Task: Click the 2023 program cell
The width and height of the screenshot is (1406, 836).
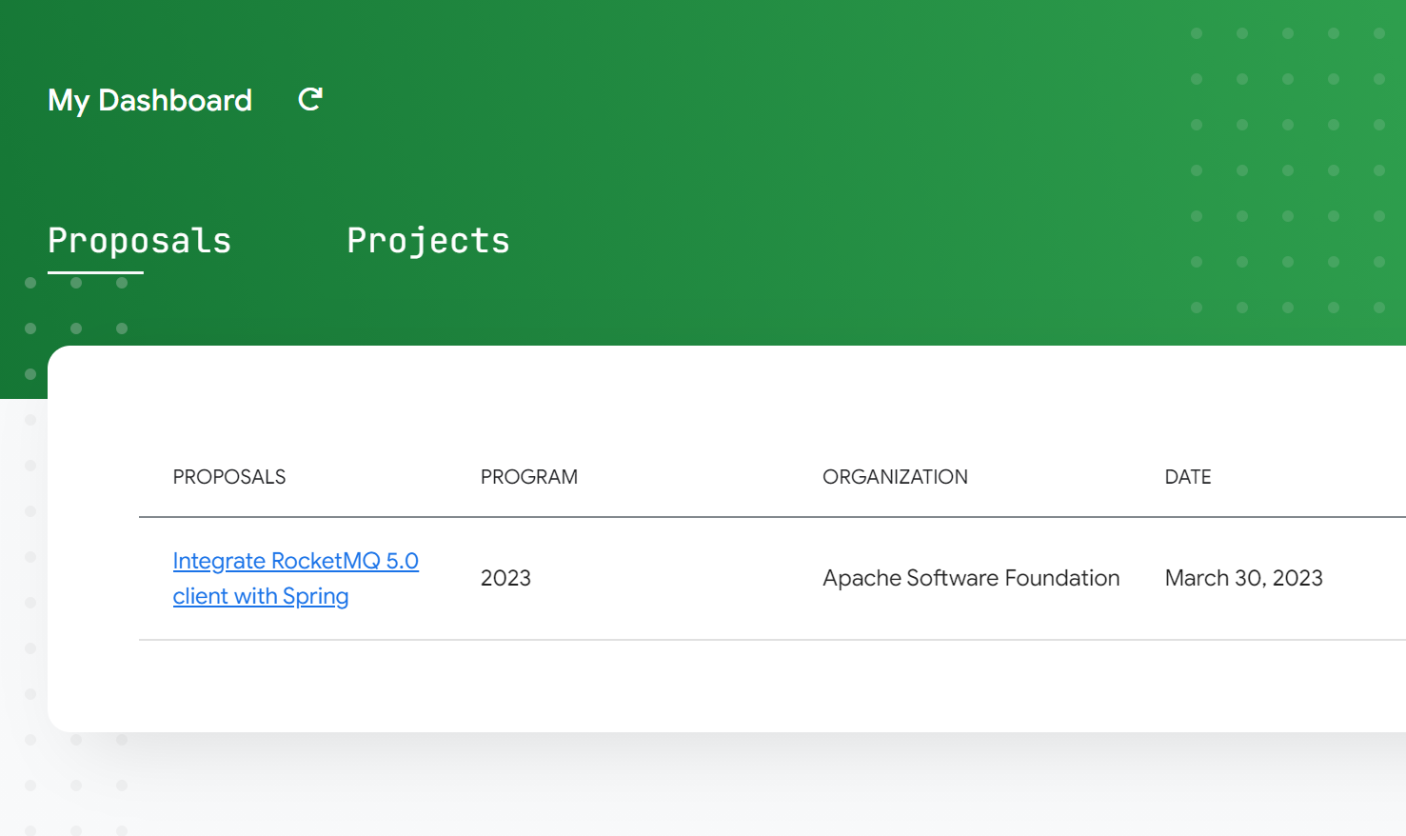Action: pyautogui.click(x=505, y=578)
